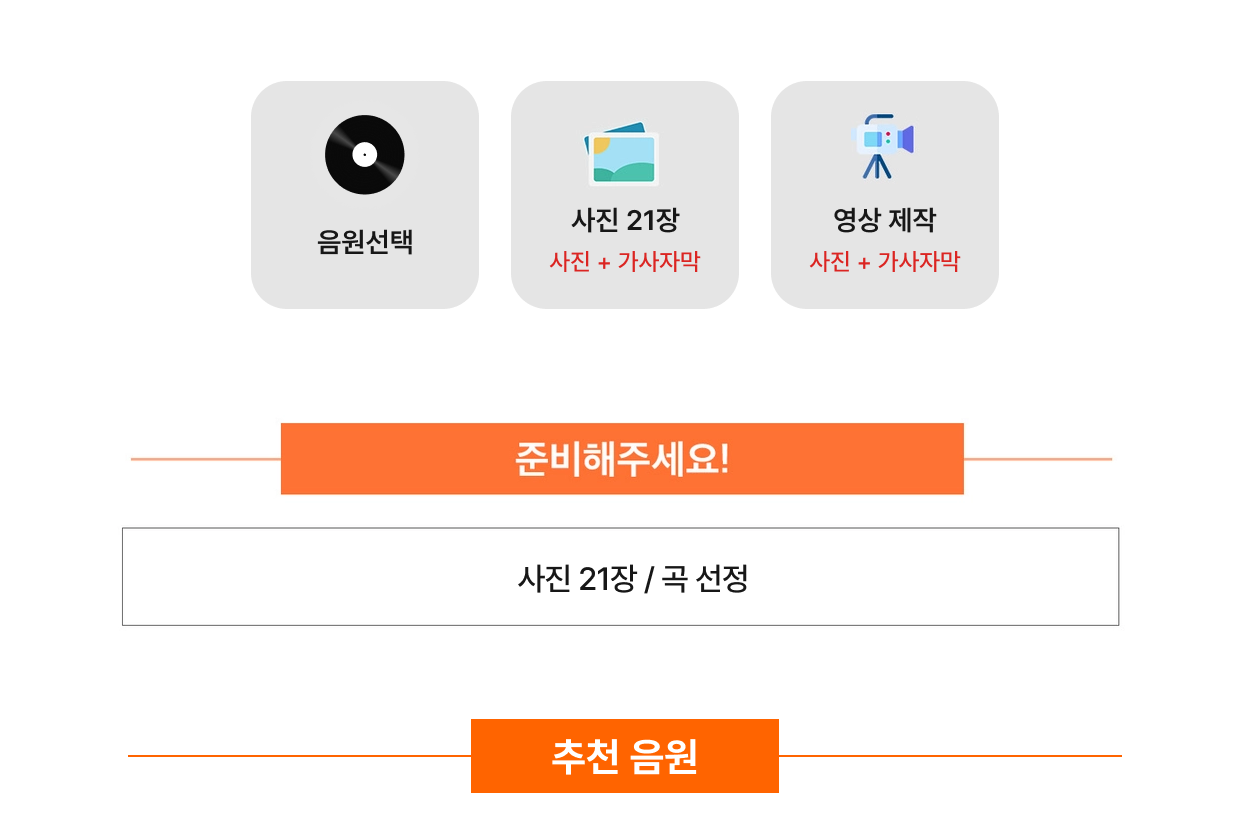Choose the 영상 제작 card title
1250x833 pixels.
pyautogui.click(x=885, y=220)
